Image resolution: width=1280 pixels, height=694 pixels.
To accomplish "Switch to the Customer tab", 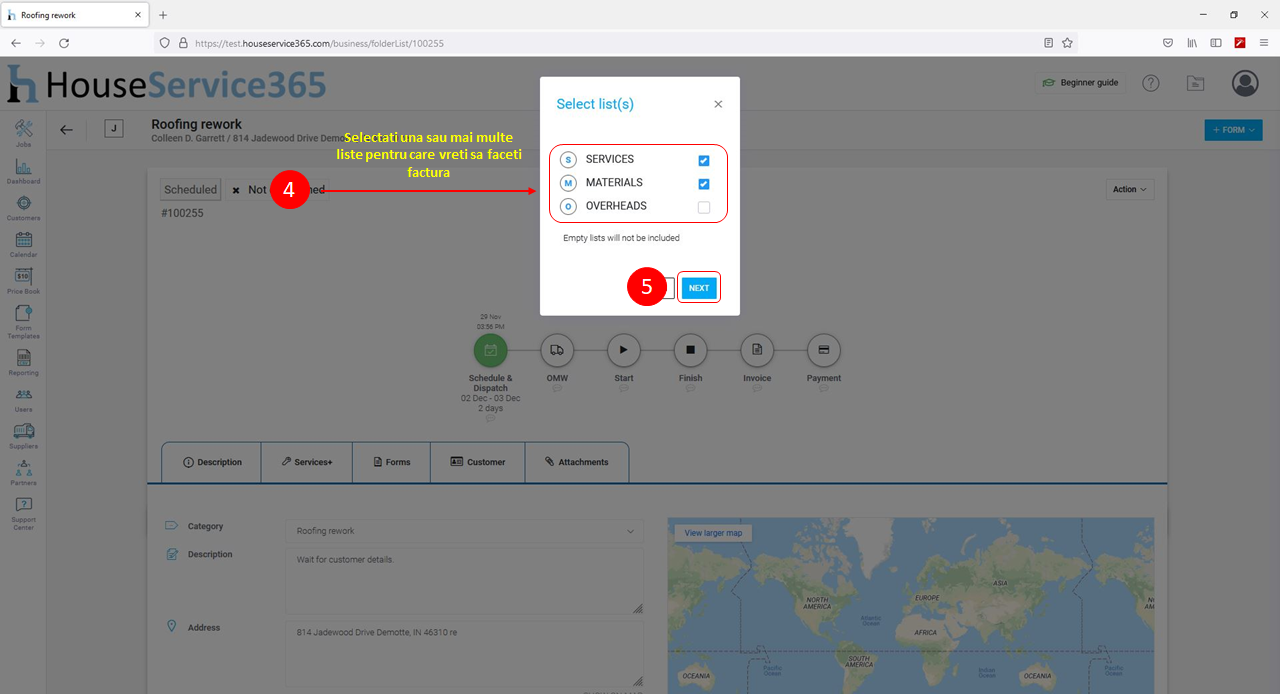I will pyautogui.click(x=477, y=462).
